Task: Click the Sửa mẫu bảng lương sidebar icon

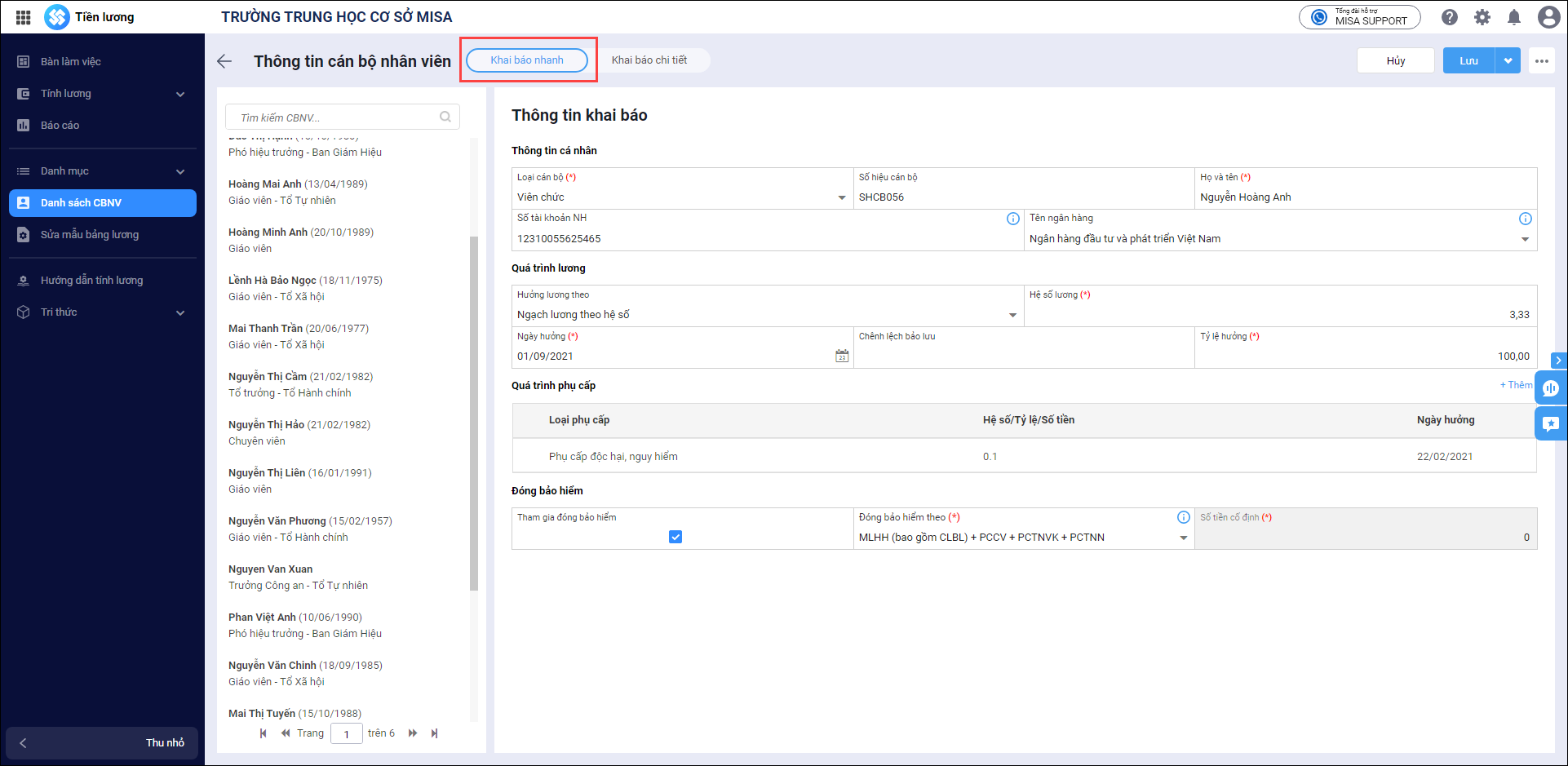Action: click(x=24, y=235)
